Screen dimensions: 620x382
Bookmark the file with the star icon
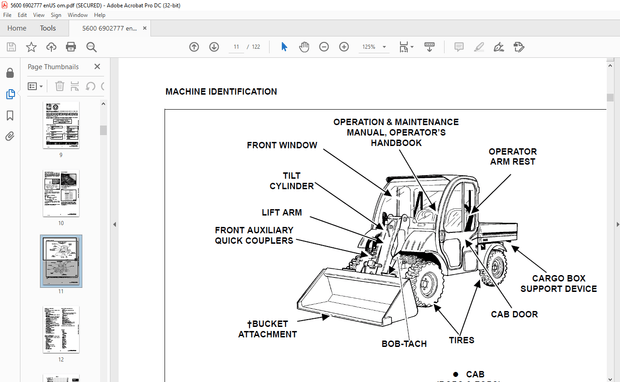[31, 47]
